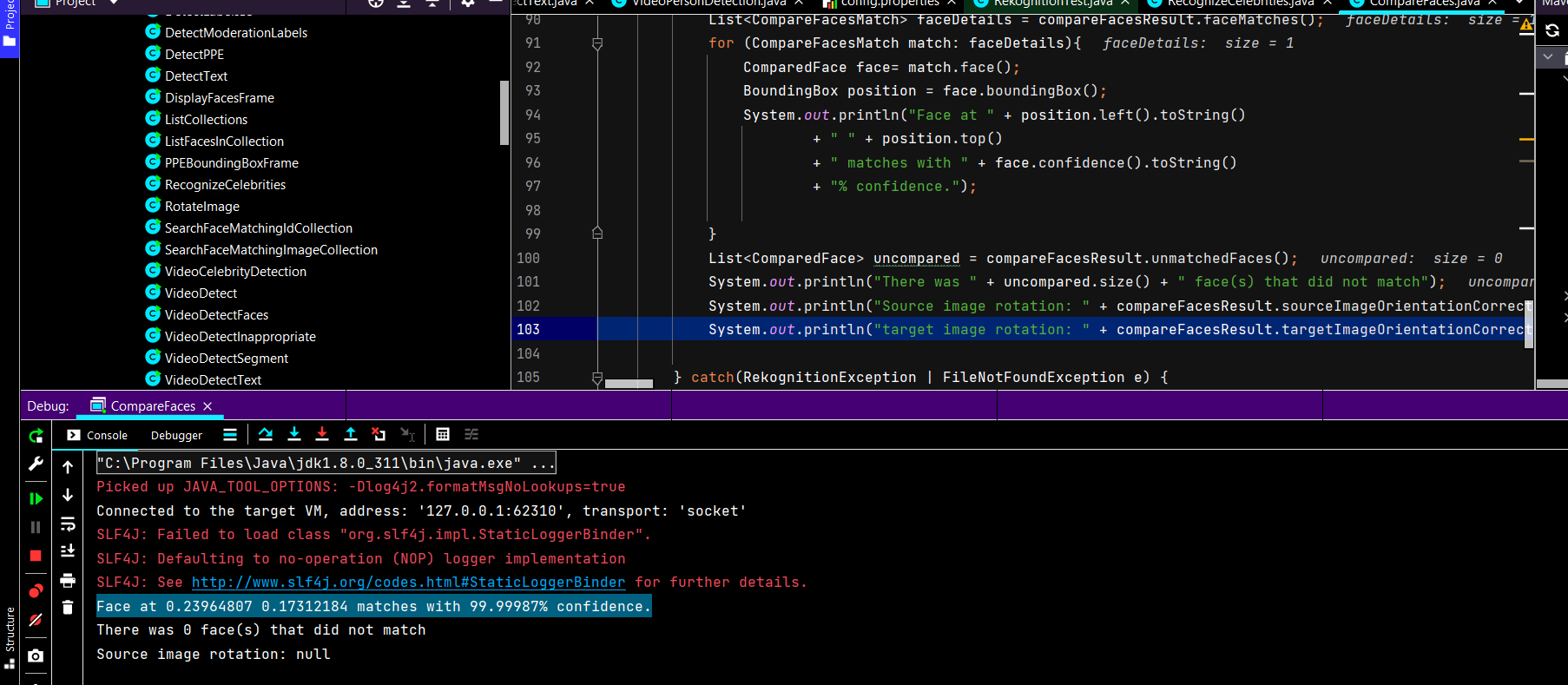Step into the method call
The height and width of the screenshot is (685, 1568).
[x=294, y=434]
